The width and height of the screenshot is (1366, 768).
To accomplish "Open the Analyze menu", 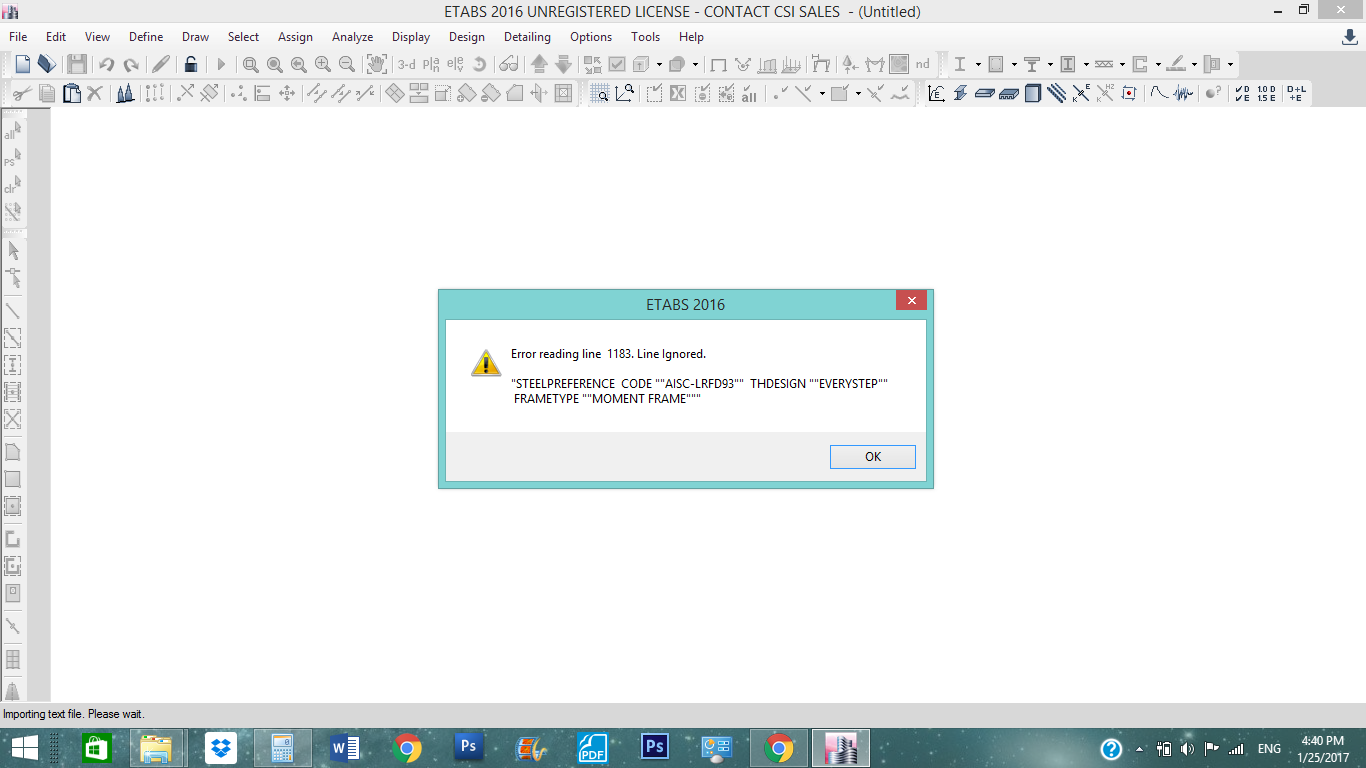I will 352,37.
